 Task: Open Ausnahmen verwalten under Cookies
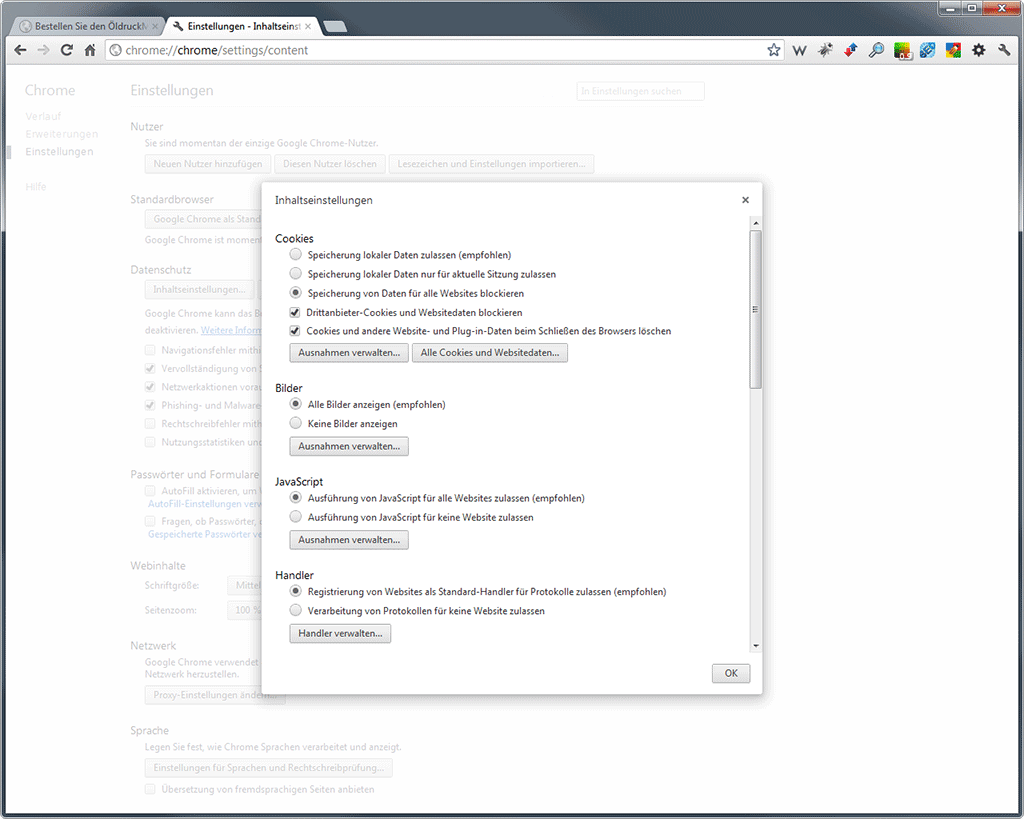349,353
